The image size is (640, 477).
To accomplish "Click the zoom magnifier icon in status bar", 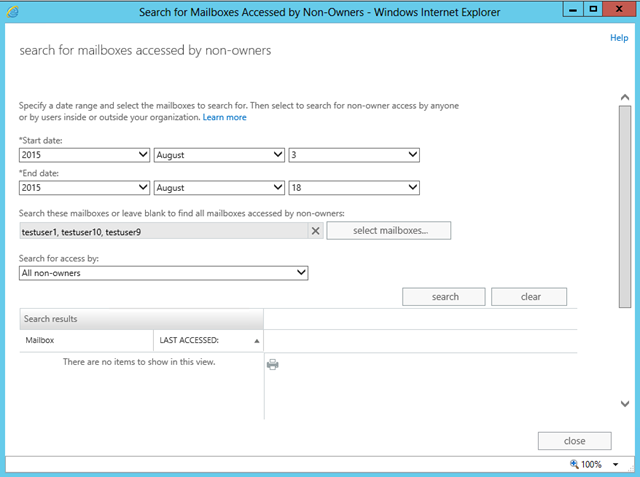I will pyautogui.click(x=574, y=464).
